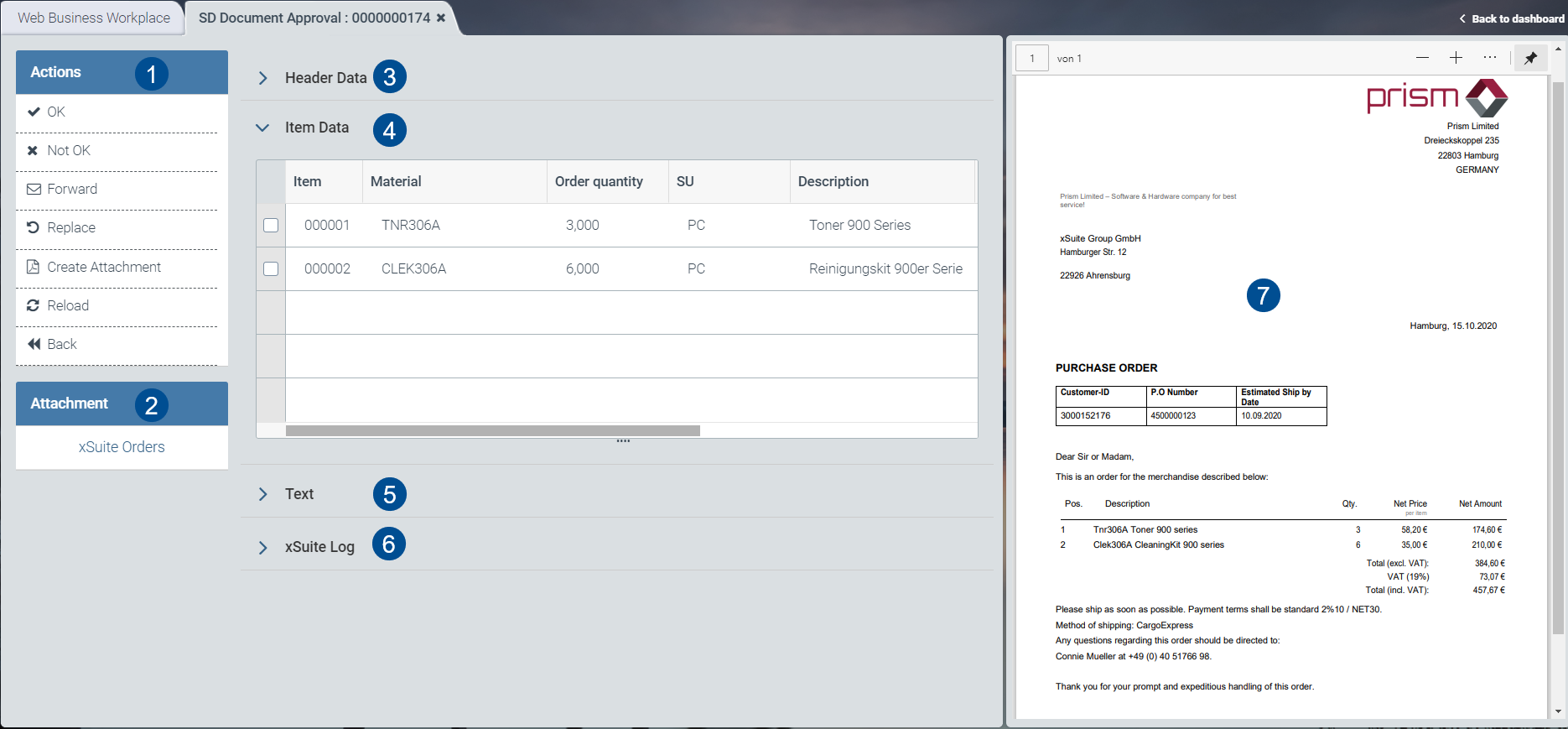
Task: Zoom out the PDF with minus icon
Action: tap(1422, 58)
